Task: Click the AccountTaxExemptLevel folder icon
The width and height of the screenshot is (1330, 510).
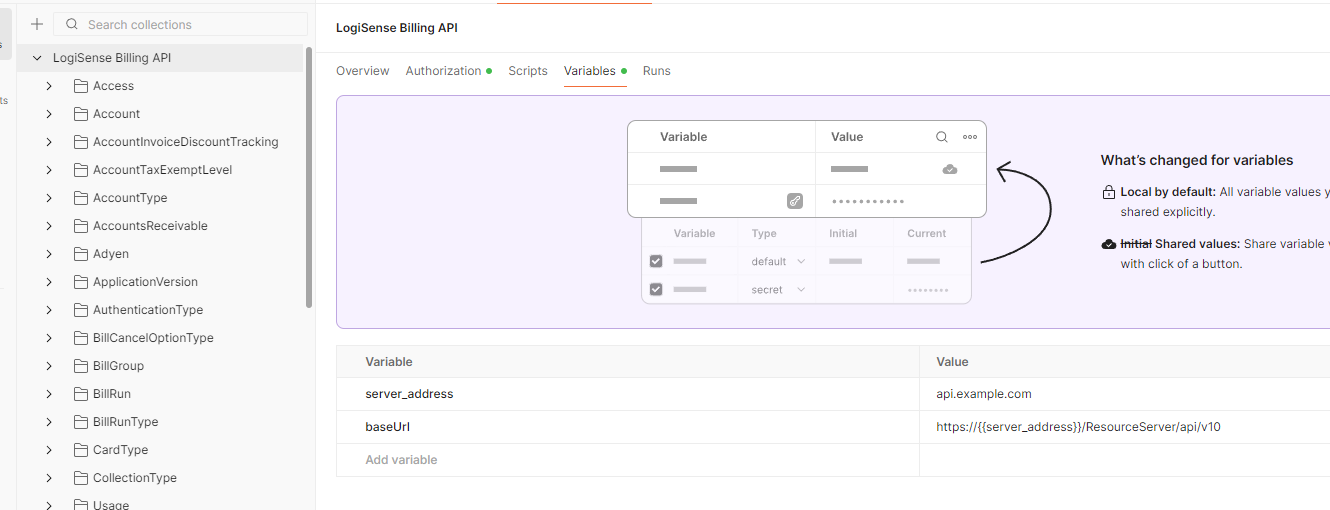Action: click(x=81, y=170)
